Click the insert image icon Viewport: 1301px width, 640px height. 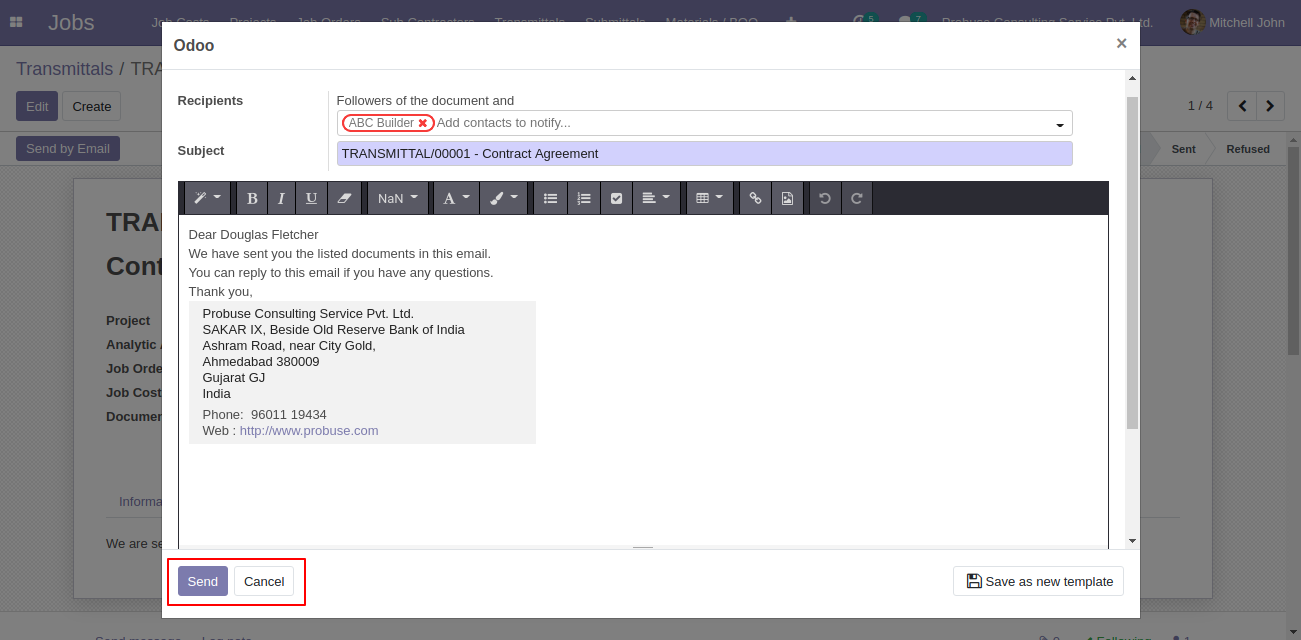[x=787, y=198]
